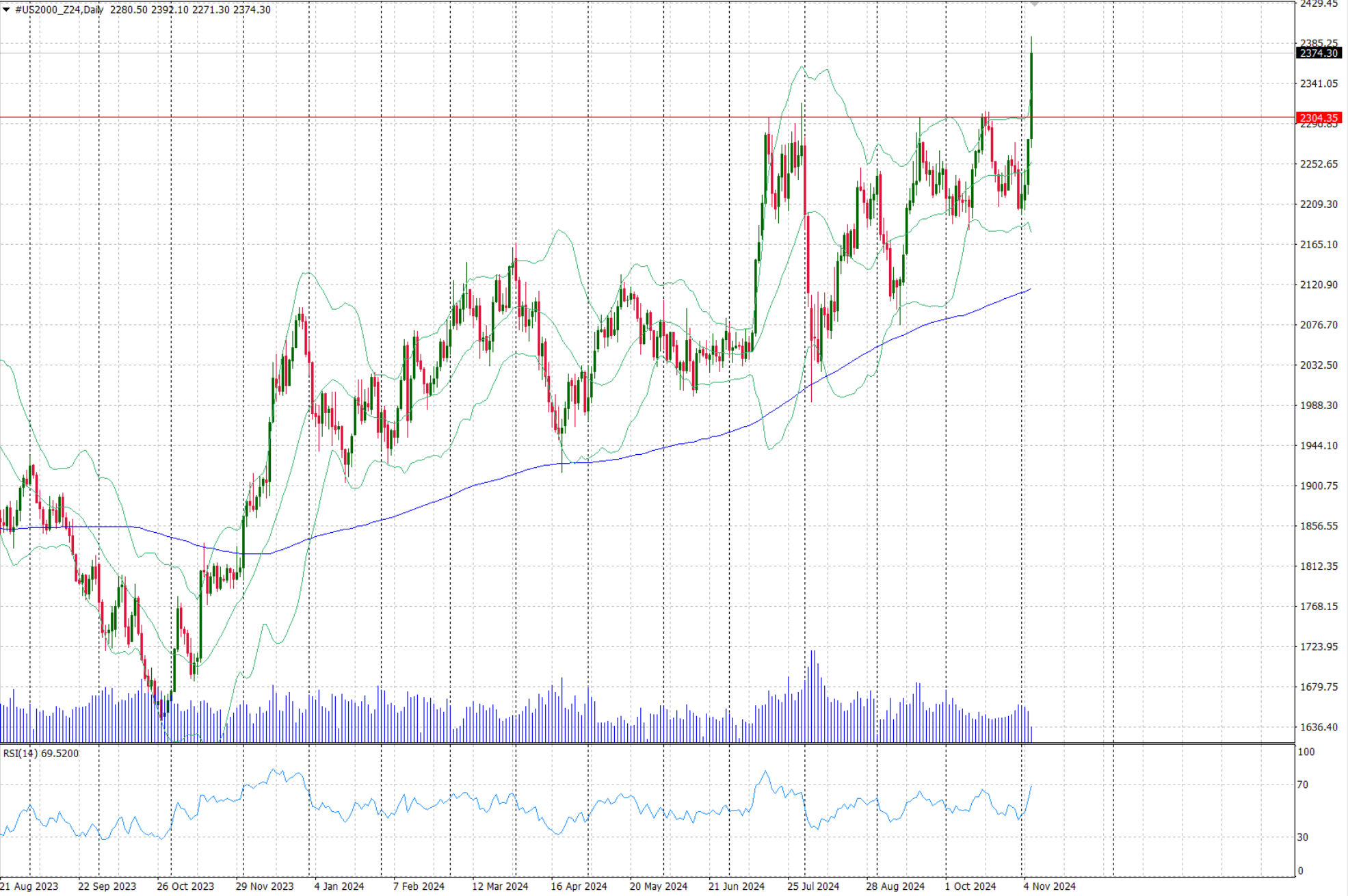Click the RSI scale value 100
Image resolution: width=1348 pixels, height=896 pixels.
(x=1306, y=752)
